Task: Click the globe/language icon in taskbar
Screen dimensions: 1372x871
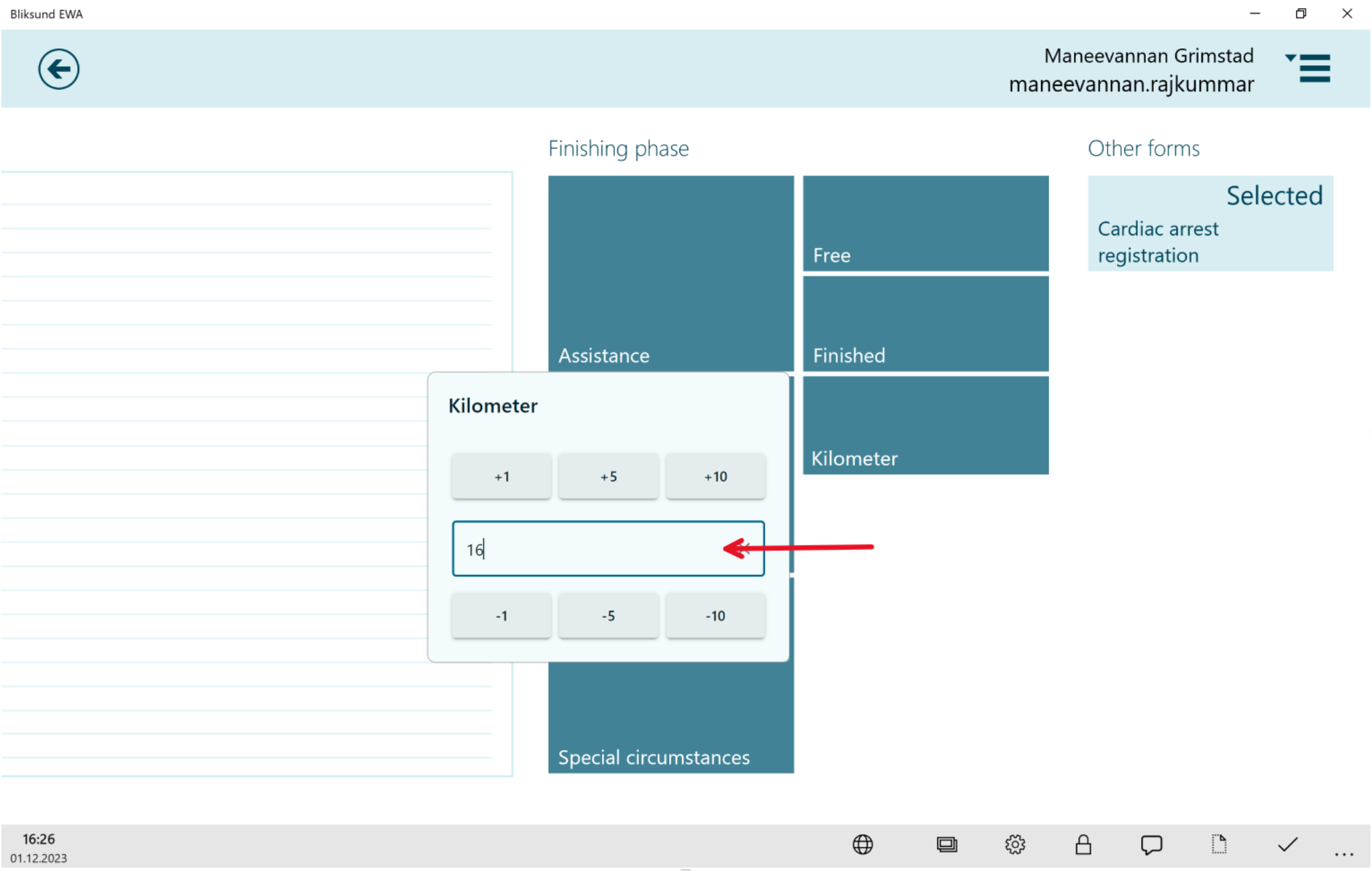Action: (x=864, y=843)
